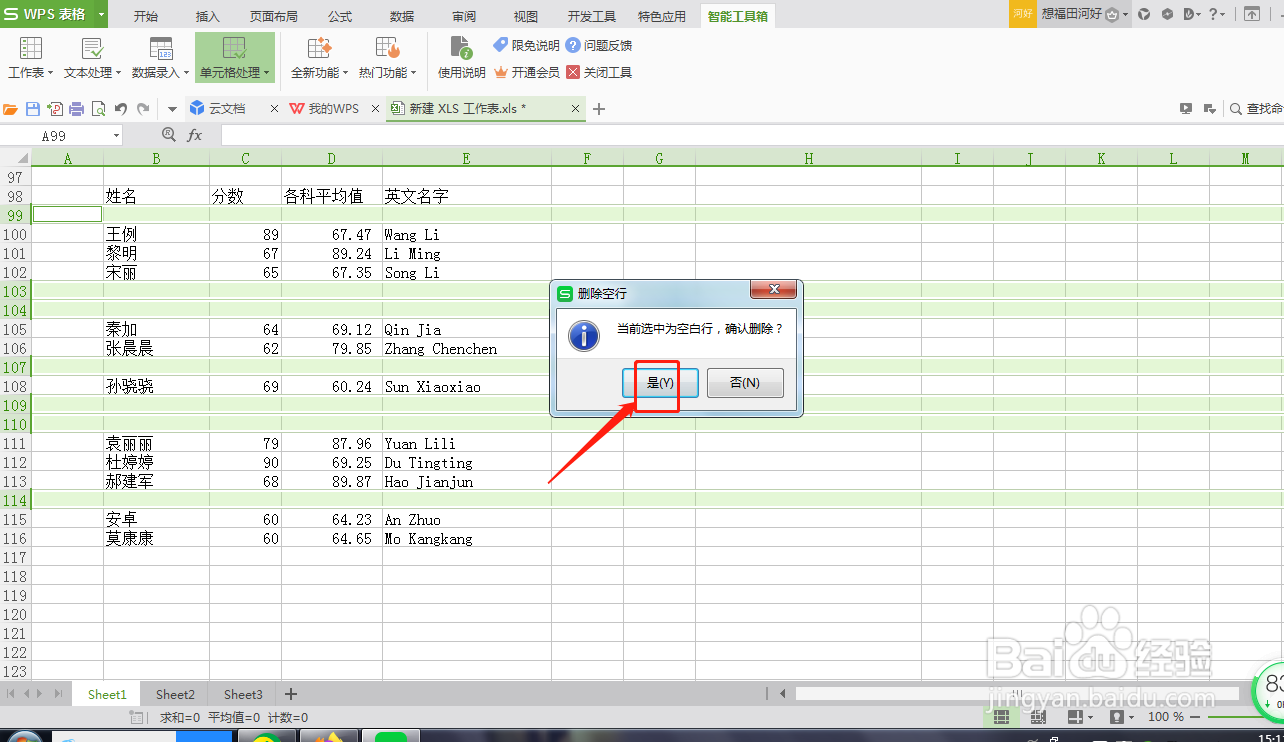Switch to the 审阅 ribbon tab

click(464, 16)
